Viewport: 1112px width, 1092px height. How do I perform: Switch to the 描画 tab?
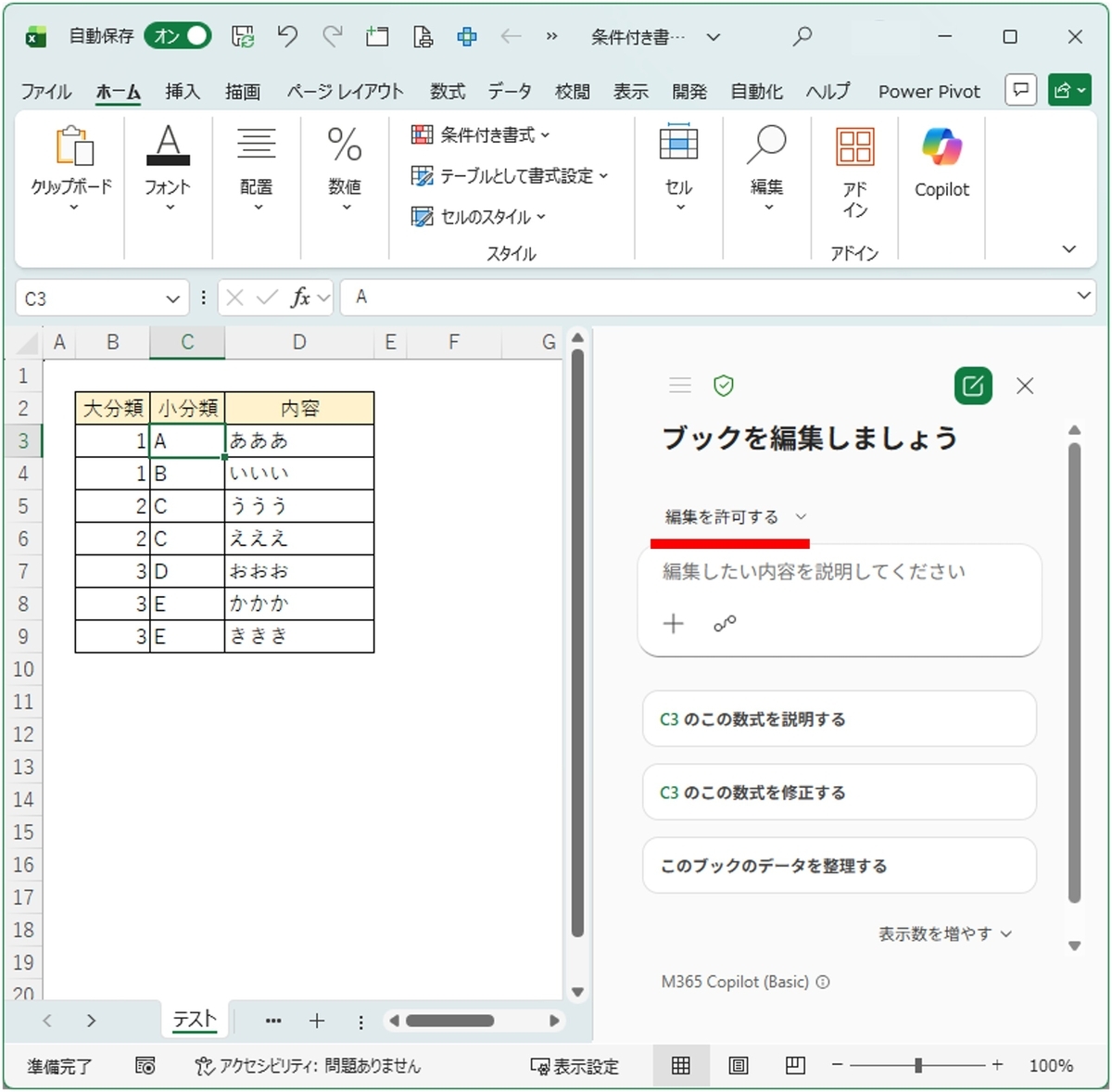tap(242, 91)
